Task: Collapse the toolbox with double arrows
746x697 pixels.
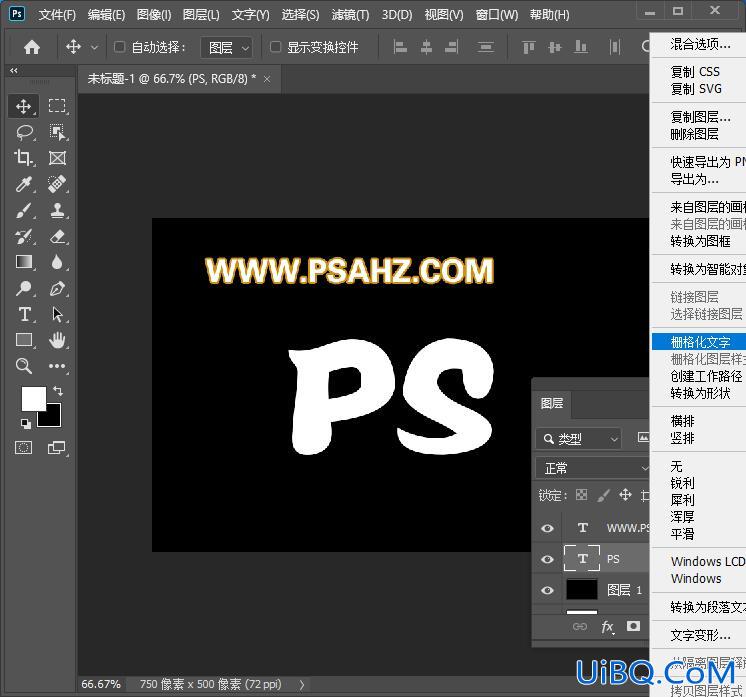Action: coord(14,70)
